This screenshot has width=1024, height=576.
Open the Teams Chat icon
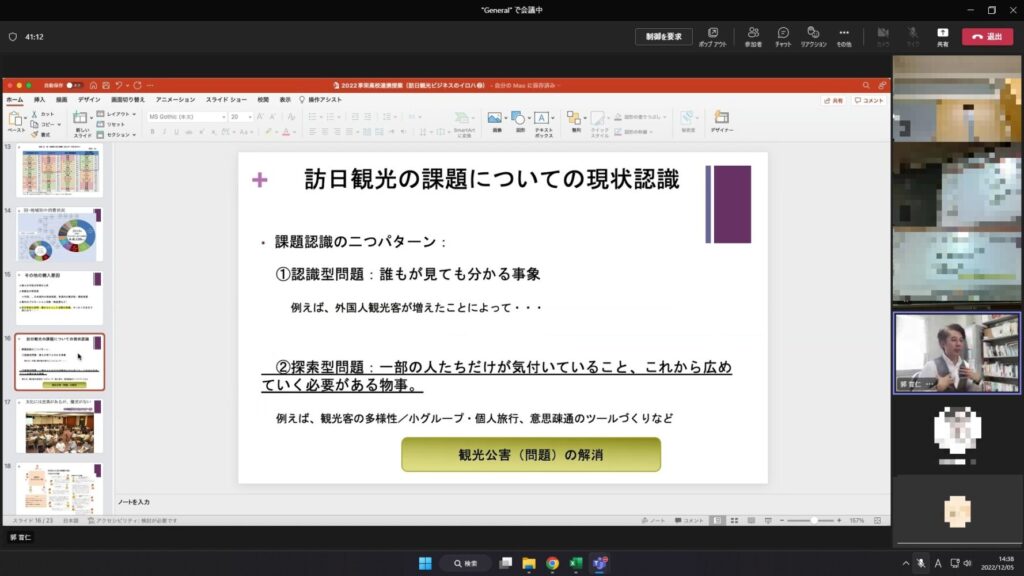[x=783, y=37]
